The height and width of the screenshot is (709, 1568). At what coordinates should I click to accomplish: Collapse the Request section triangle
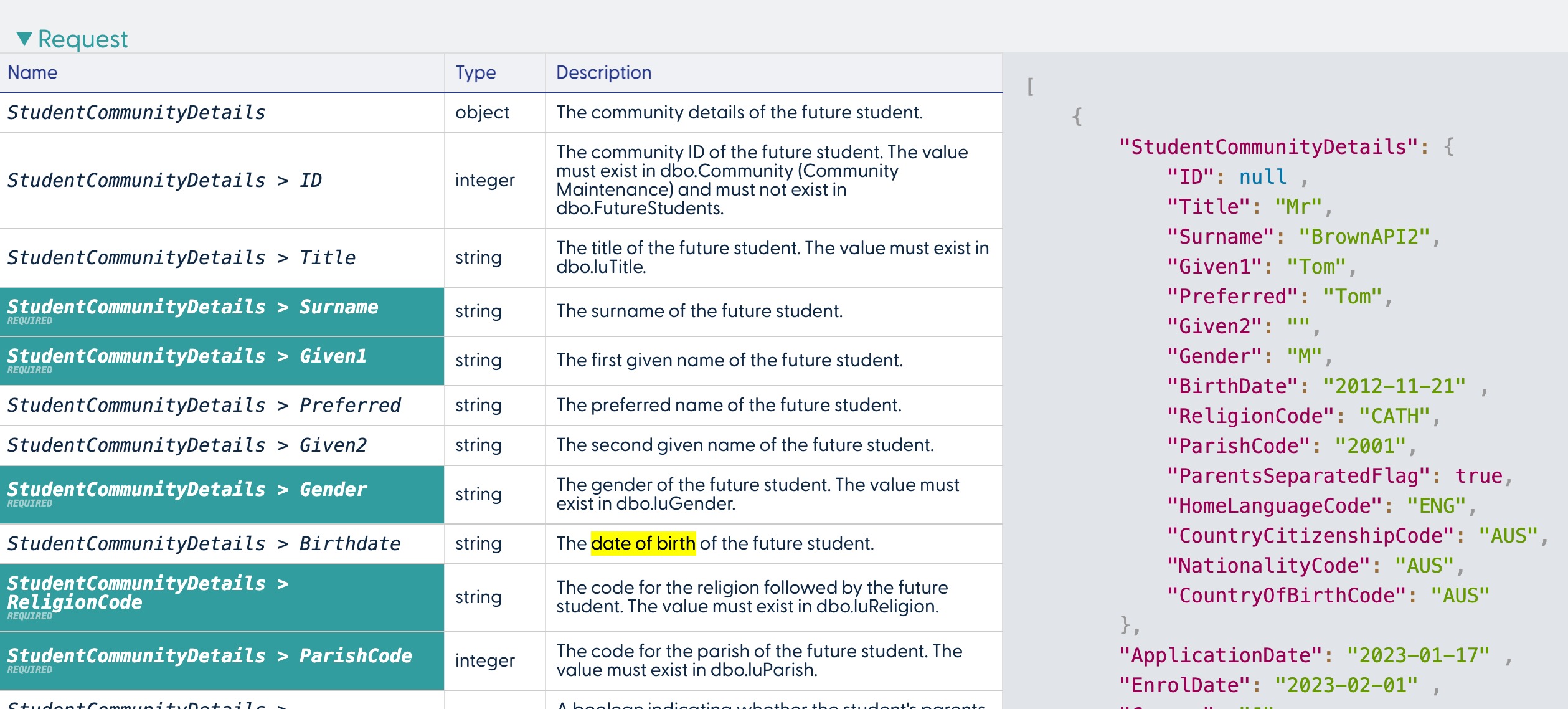(x=24, y=39)
